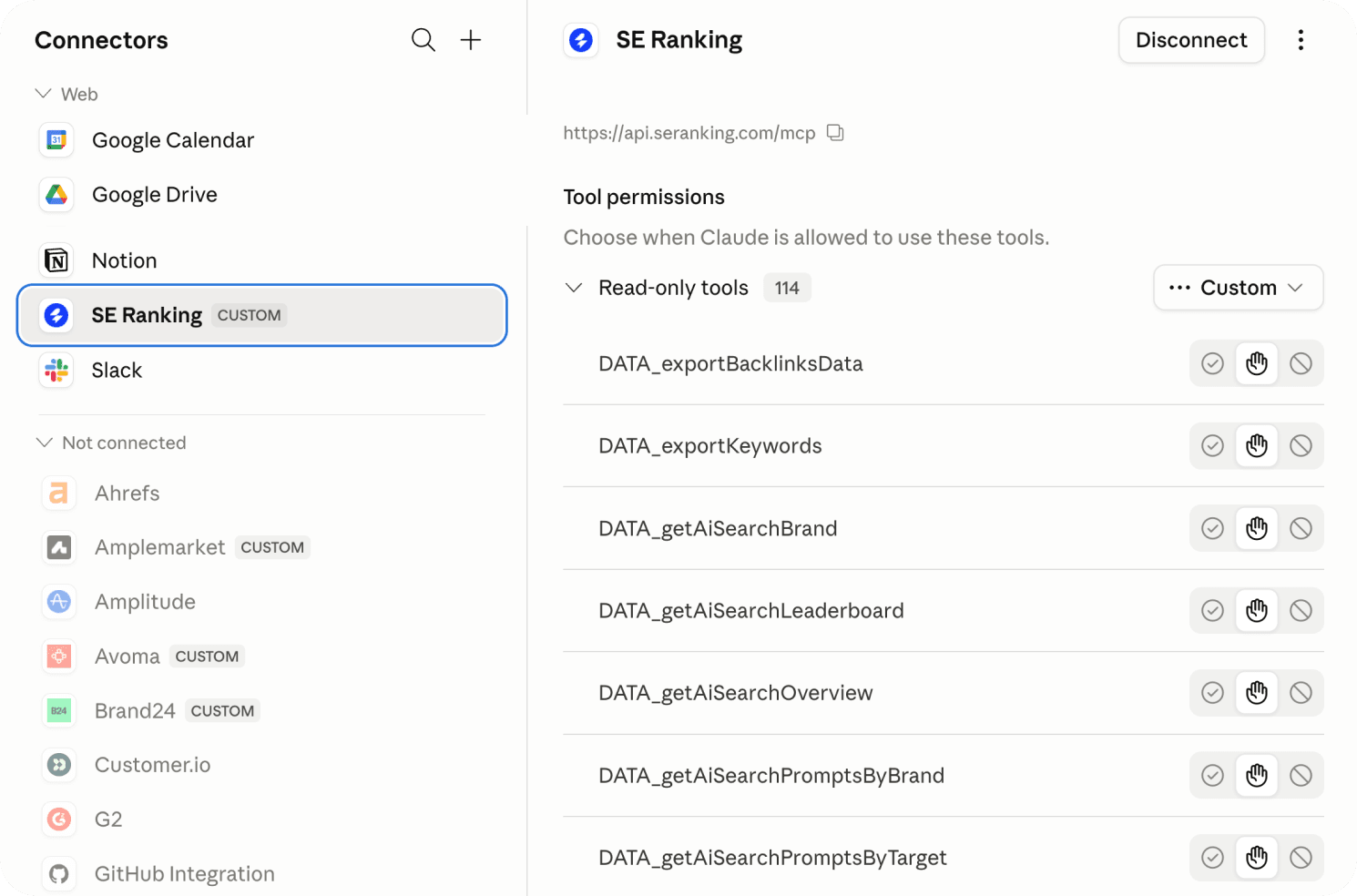Always allow DATA_getAiSearchPromptsByTarget
The height and width of the screenshot is (896, 1357).
tap(1212, 858)
